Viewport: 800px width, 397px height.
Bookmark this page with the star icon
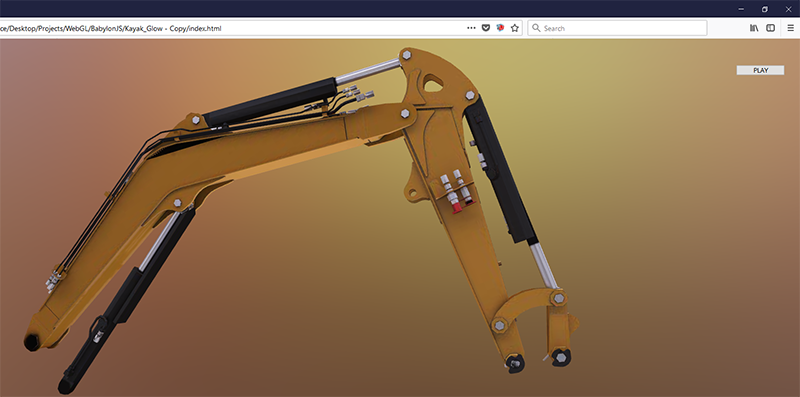515,28
